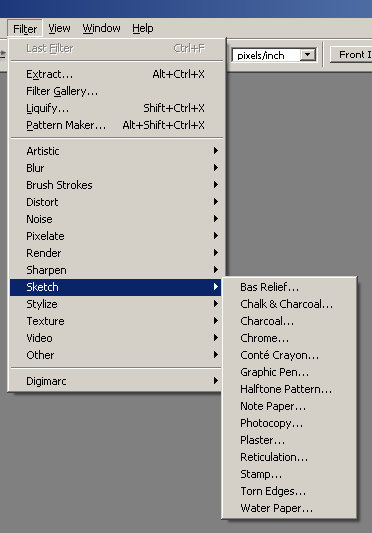Open Filter Gallery…
Screen dimensions: 372x533
(116, 91)
